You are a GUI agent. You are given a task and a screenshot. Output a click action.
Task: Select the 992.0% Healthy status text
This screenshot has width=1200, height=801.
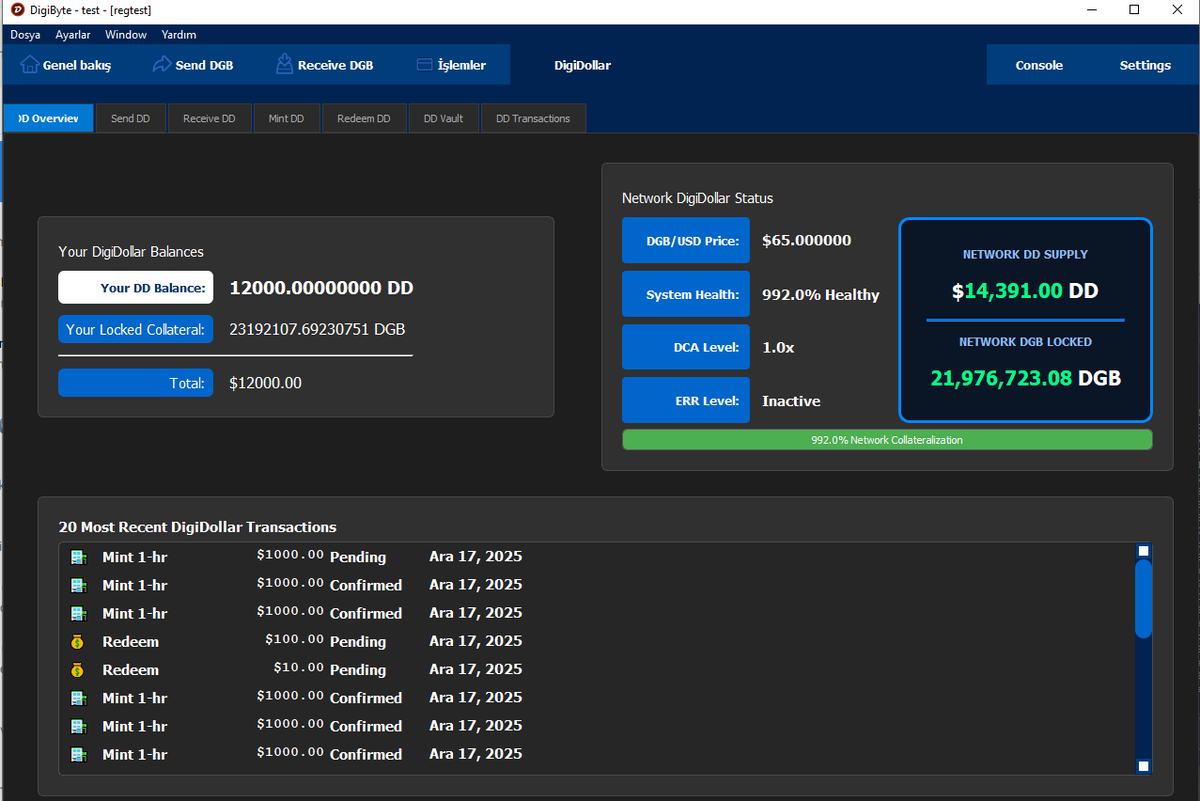821,295
